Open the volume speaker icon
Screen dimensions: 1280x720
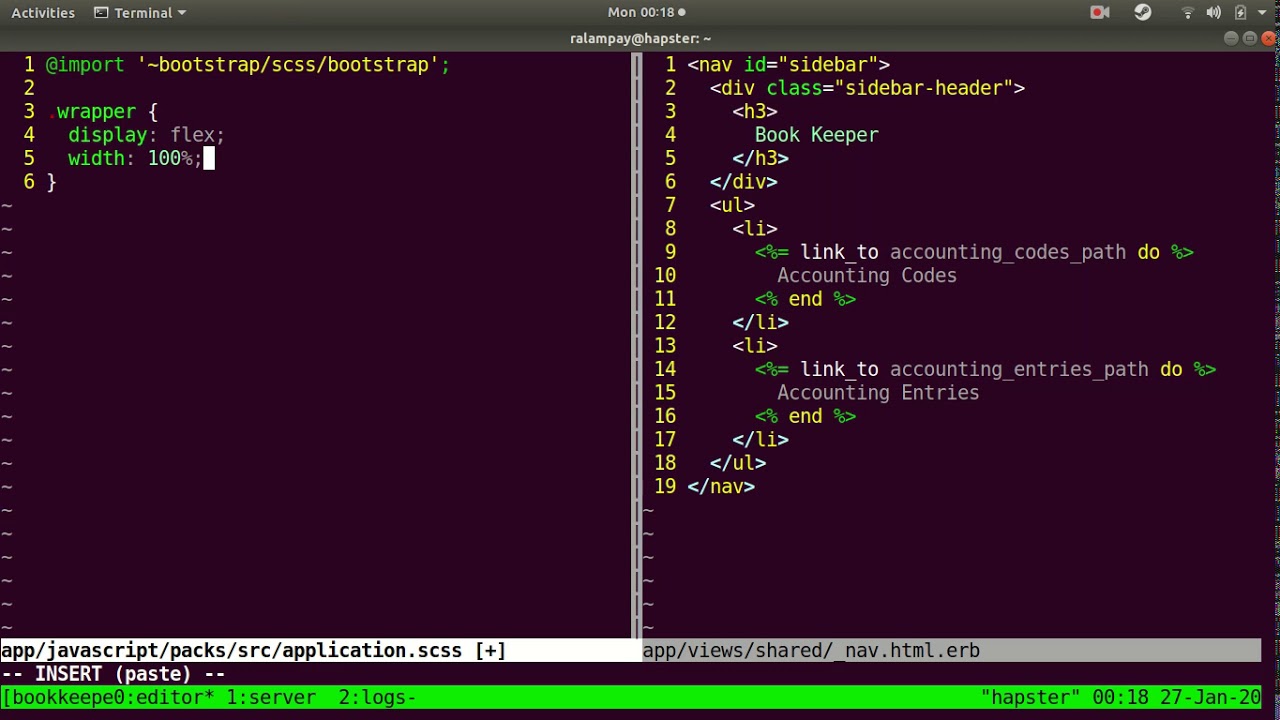click(1213, 13)
